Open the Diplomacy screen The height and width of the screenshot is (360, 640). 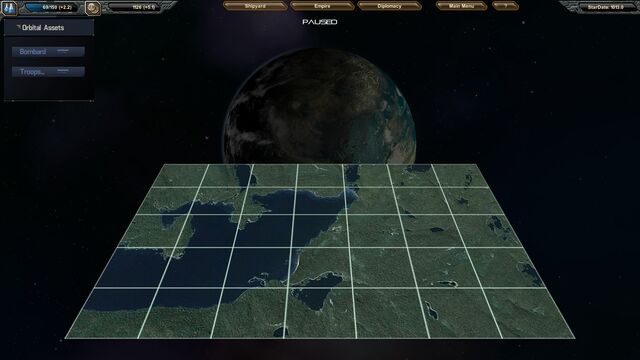coord(389,6)
